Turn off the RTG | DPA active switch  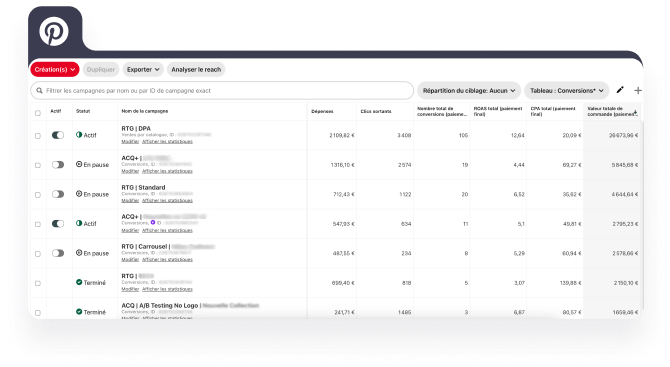click(x=58, y=135)
